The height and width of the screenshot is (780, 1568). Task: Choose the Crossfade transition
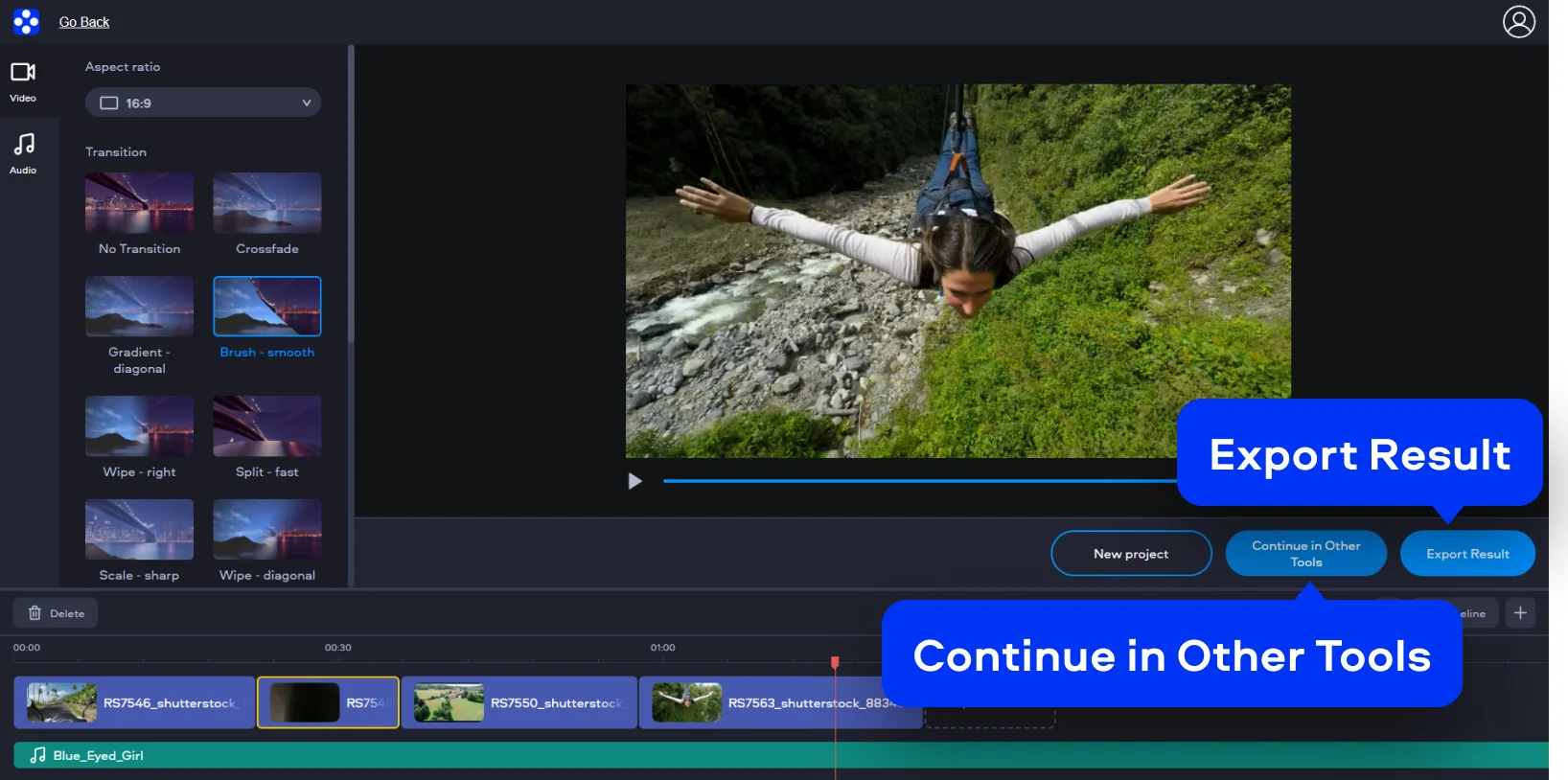point(266,203)
